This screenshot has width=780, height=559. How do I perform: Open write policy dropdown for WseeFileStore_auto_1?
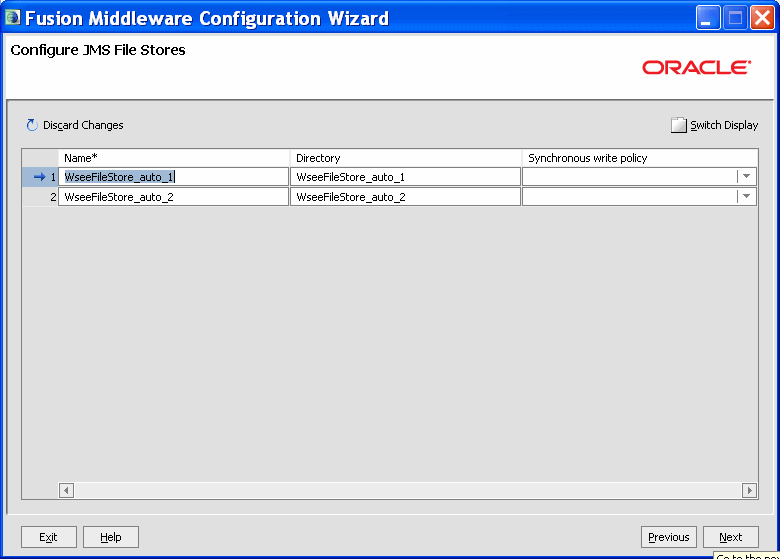[x=746, y=177]
